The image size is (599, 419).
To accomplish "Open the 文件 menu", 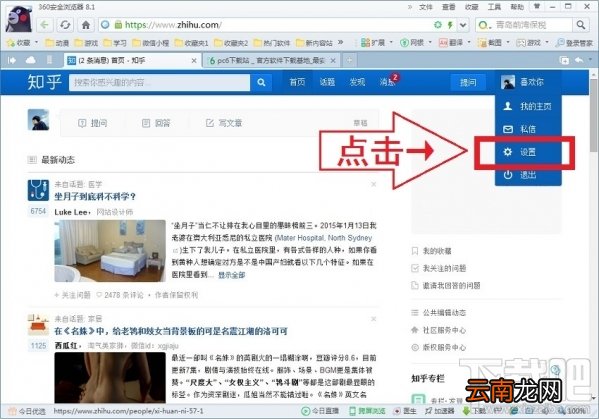I will click(x=426, y=7).
